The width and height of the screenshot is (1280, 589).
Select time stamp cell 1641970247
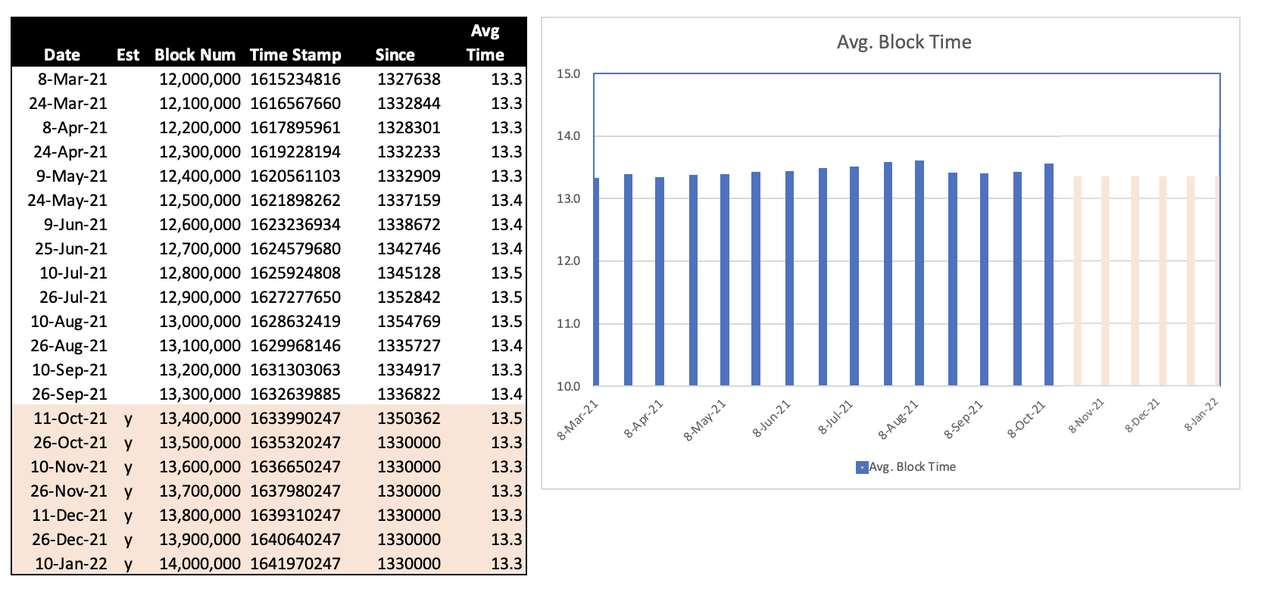295,563
